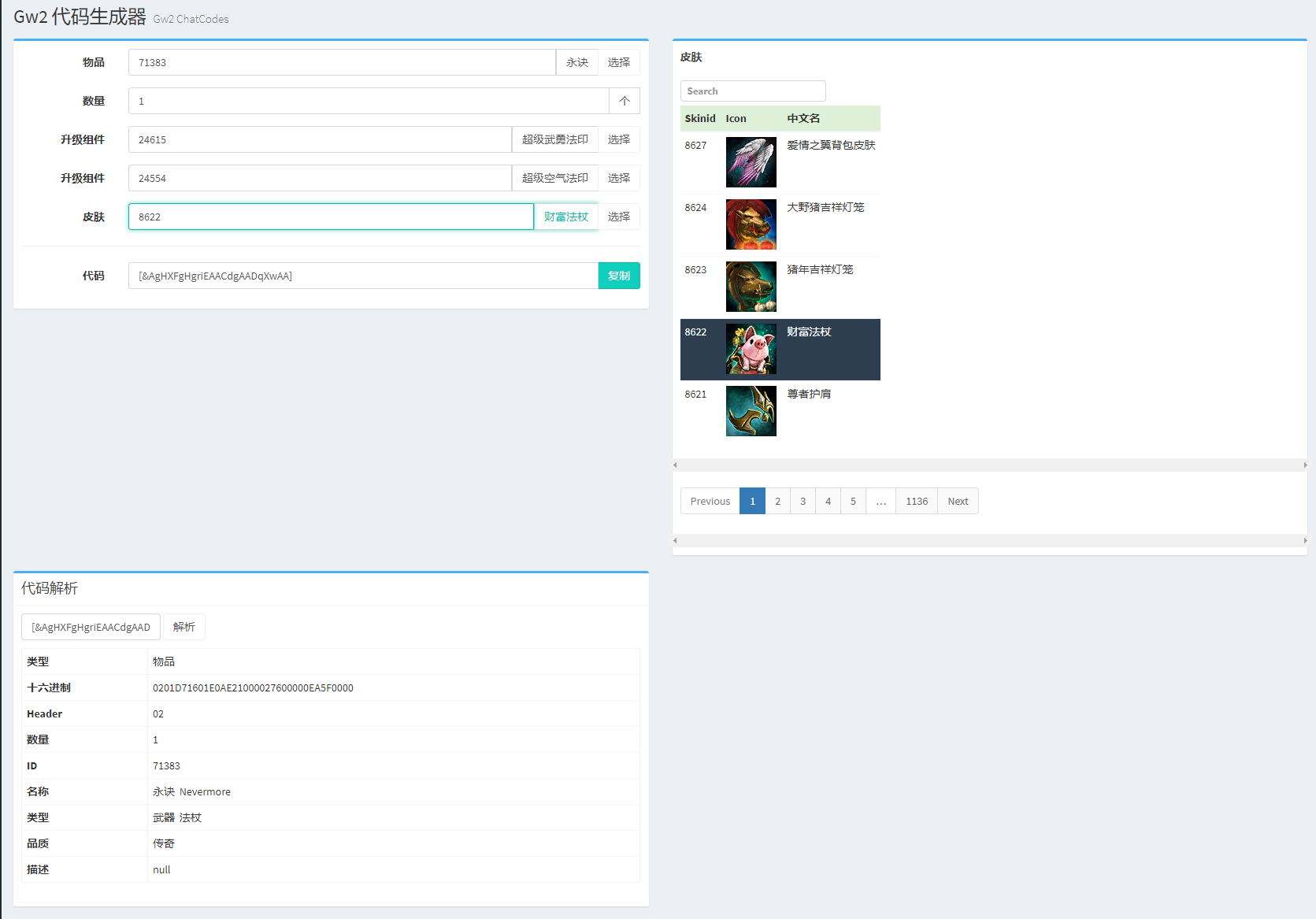The image size is (1316, 919).
Task: Copy the chat code with 复制 button
Action: (x=619, y=276)
